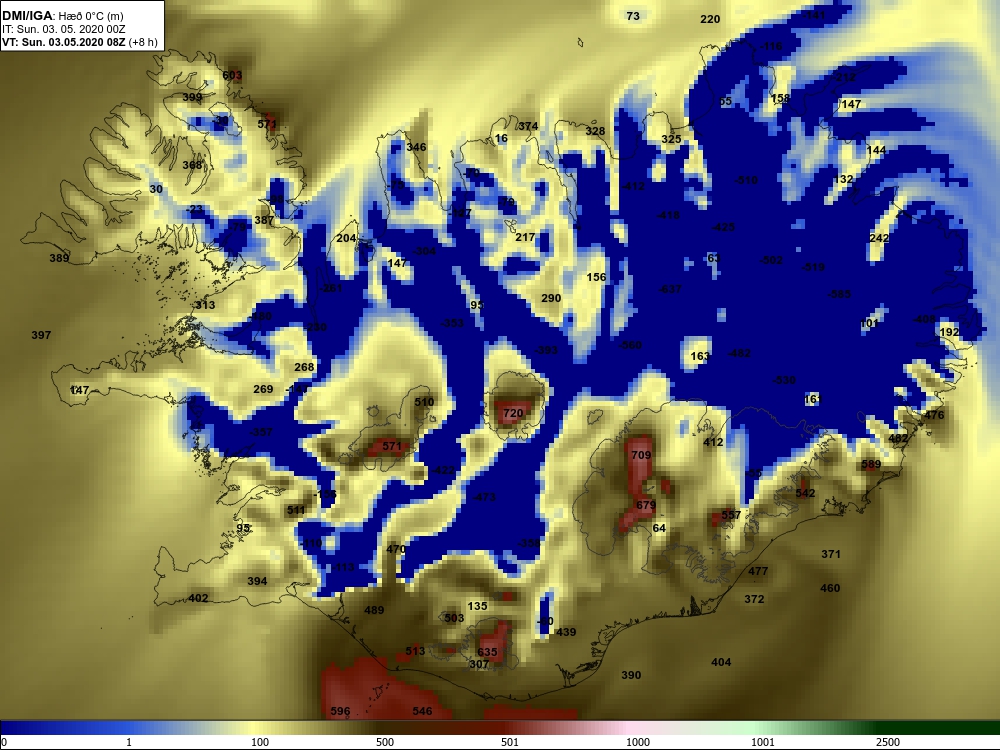The image size is (1000, 750).
Task: Click the 268 map value
Action: [304, 367]
